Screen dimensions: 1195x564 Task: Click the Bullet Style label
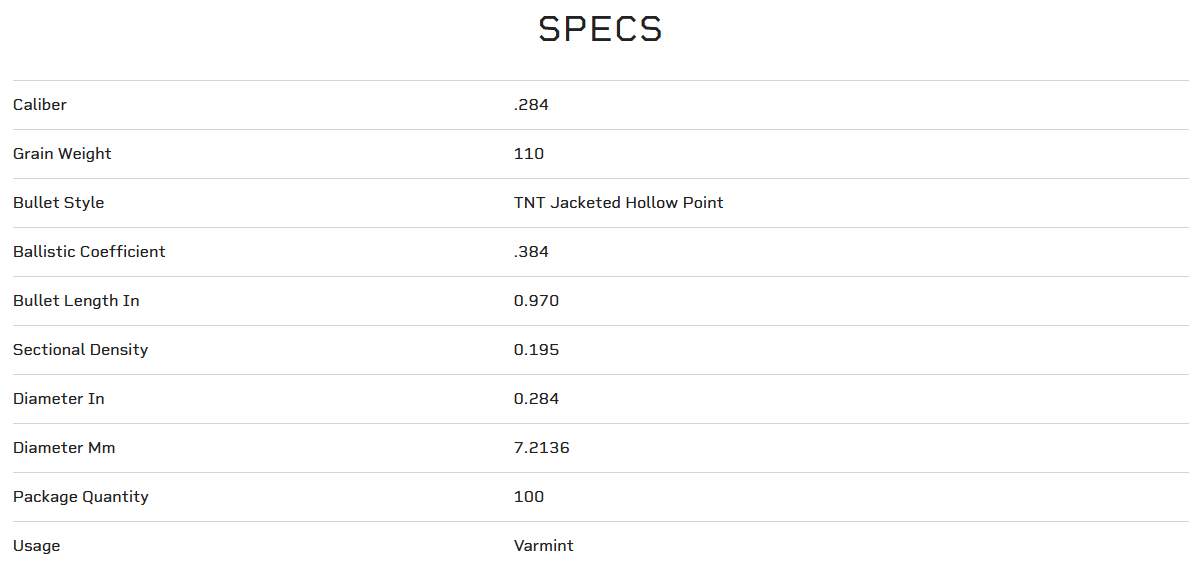coord(58,203)
